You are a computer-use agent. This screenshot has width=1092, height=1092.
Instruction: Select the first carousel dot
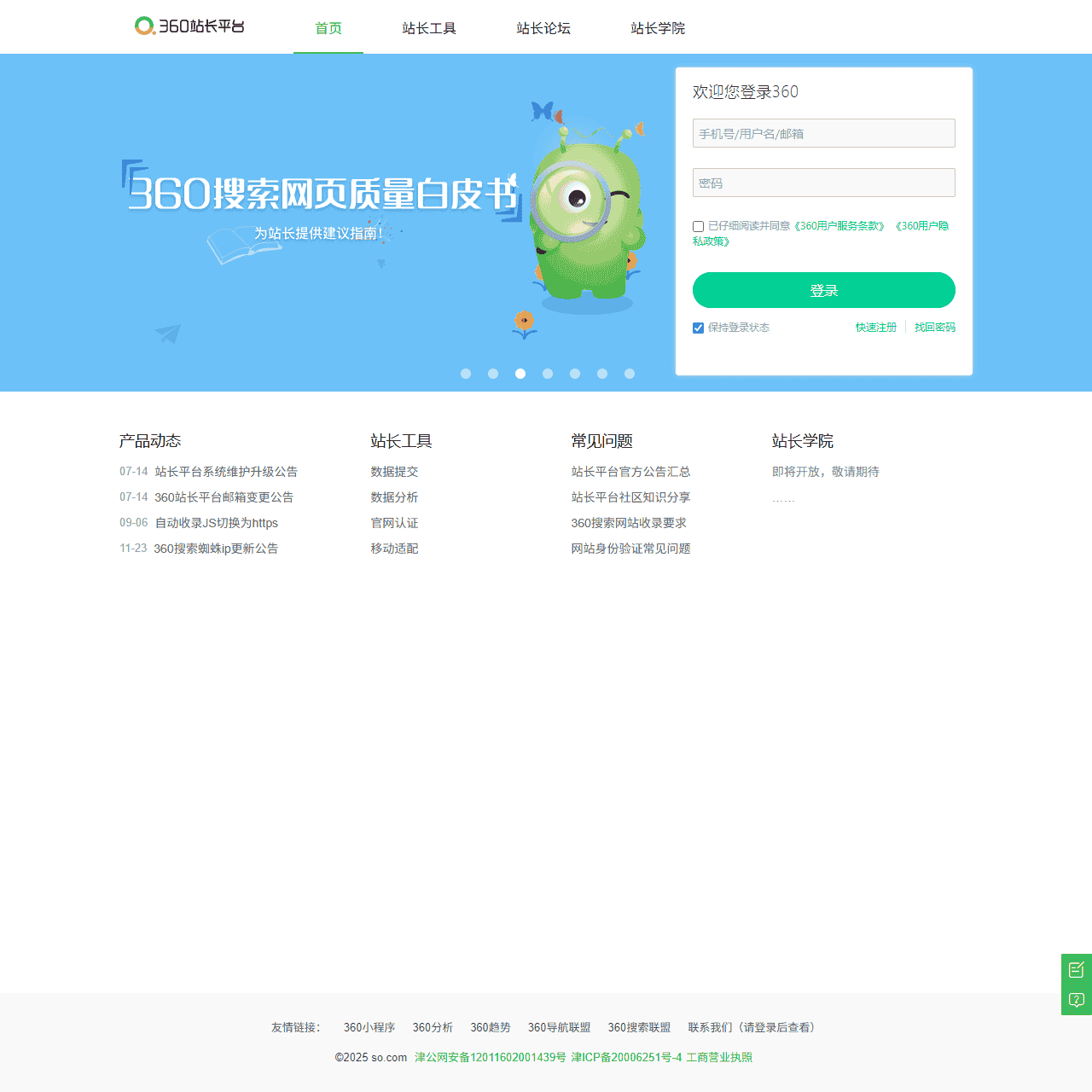(466, 374)
